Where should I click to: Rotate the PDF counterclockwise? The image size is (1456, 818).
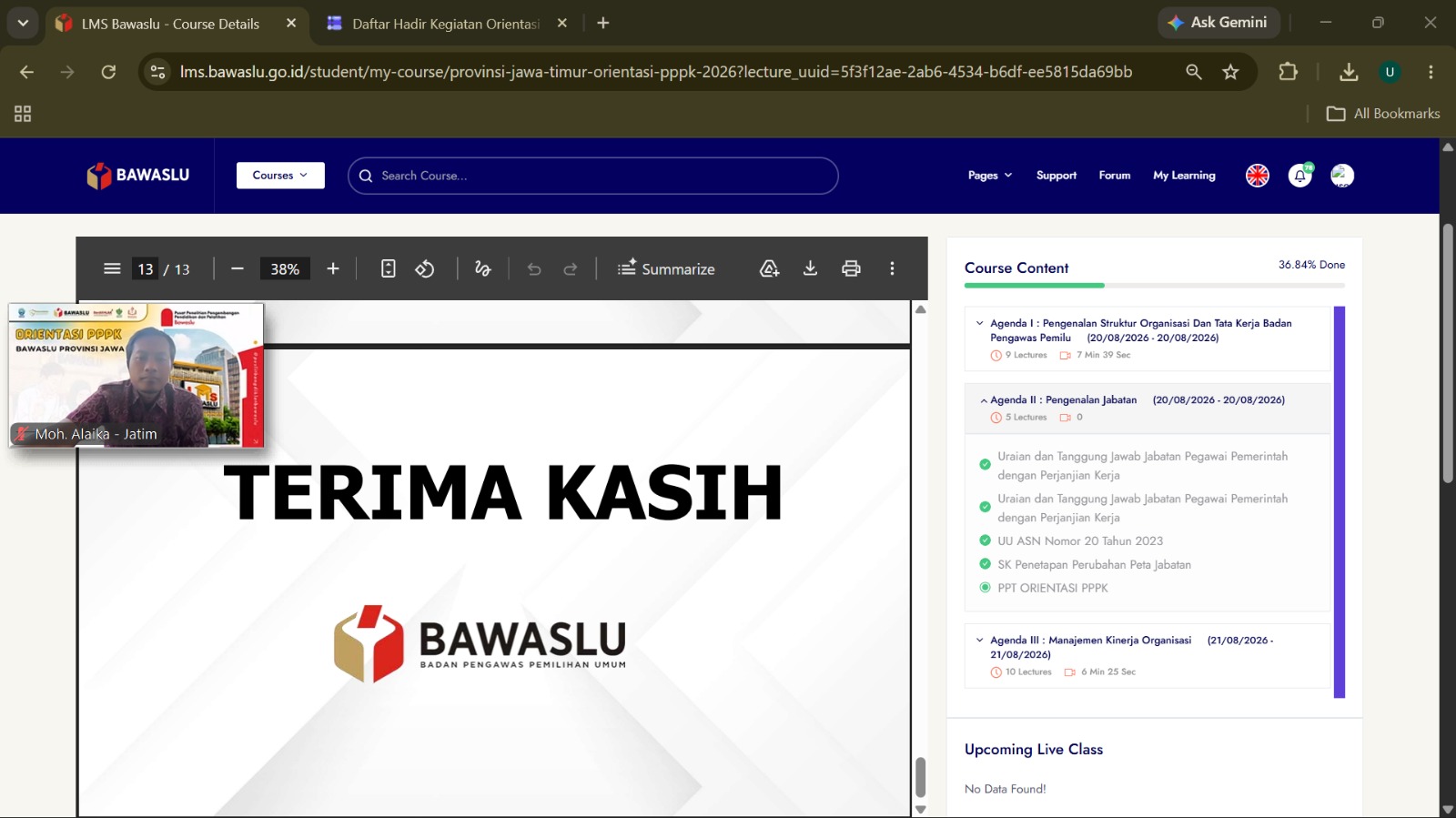click(425, 268)
